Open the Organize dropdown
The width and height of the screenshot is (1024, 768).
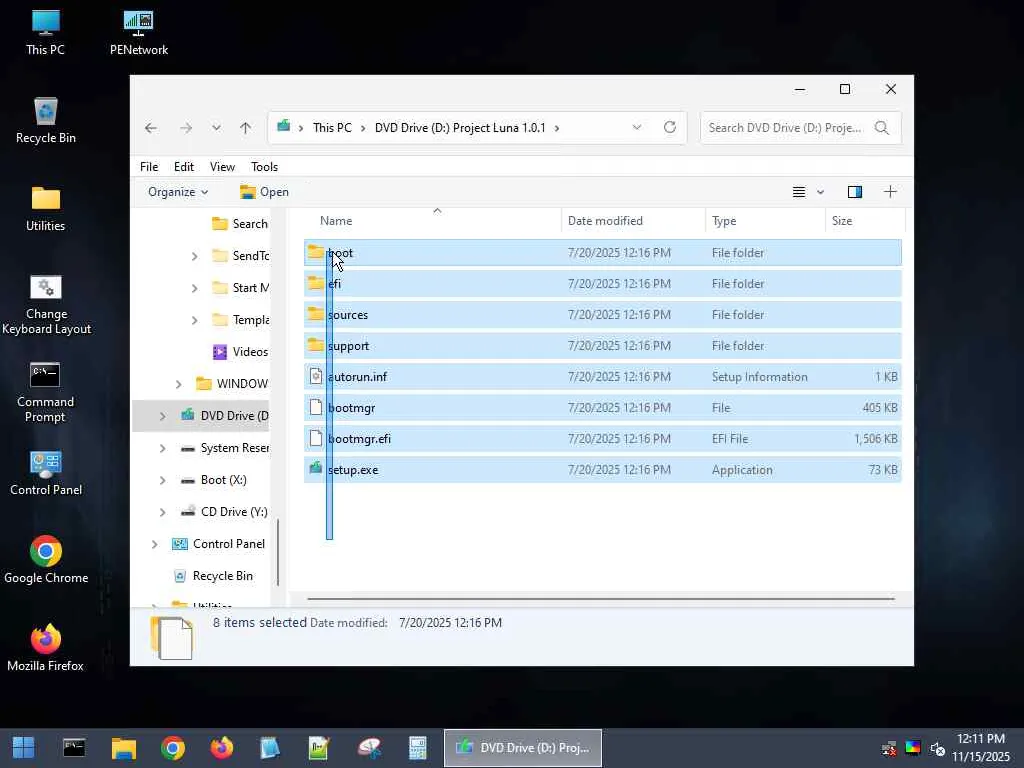[178, 191]
